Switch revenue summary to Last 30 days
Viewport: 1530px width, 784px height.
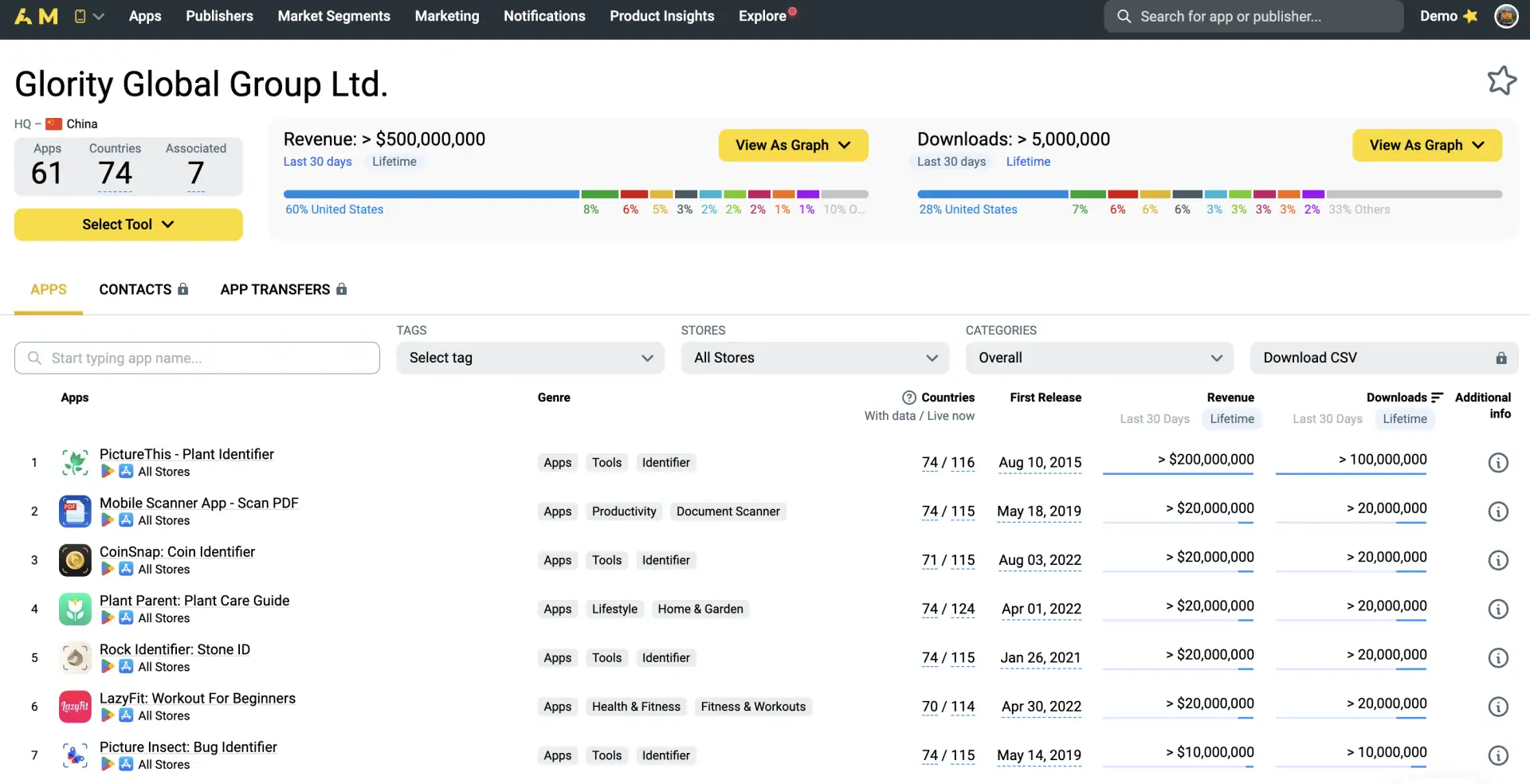317,162
